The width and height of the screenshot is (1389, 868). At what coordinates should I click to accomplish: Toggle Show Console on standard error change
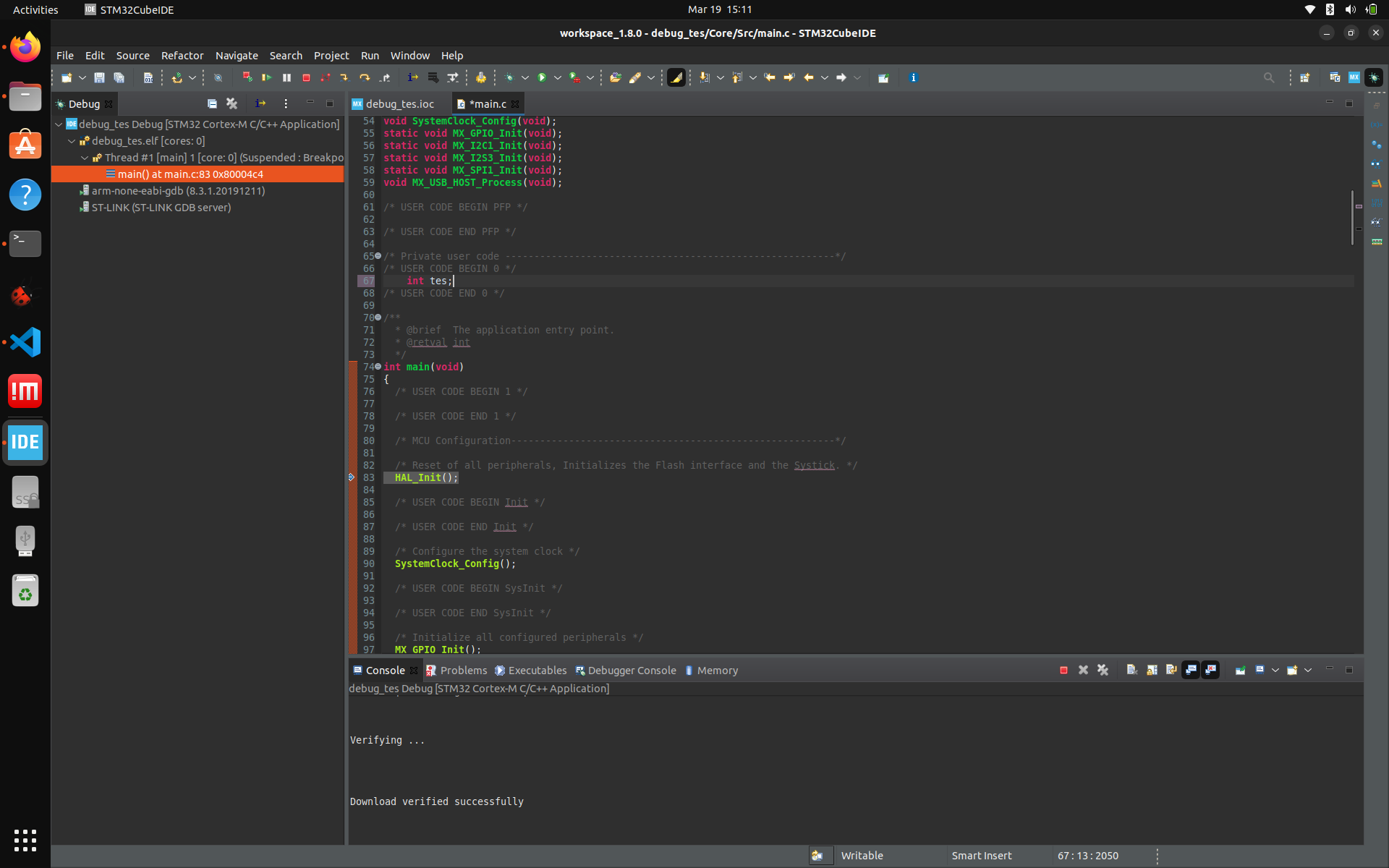tap(1210, 671)
